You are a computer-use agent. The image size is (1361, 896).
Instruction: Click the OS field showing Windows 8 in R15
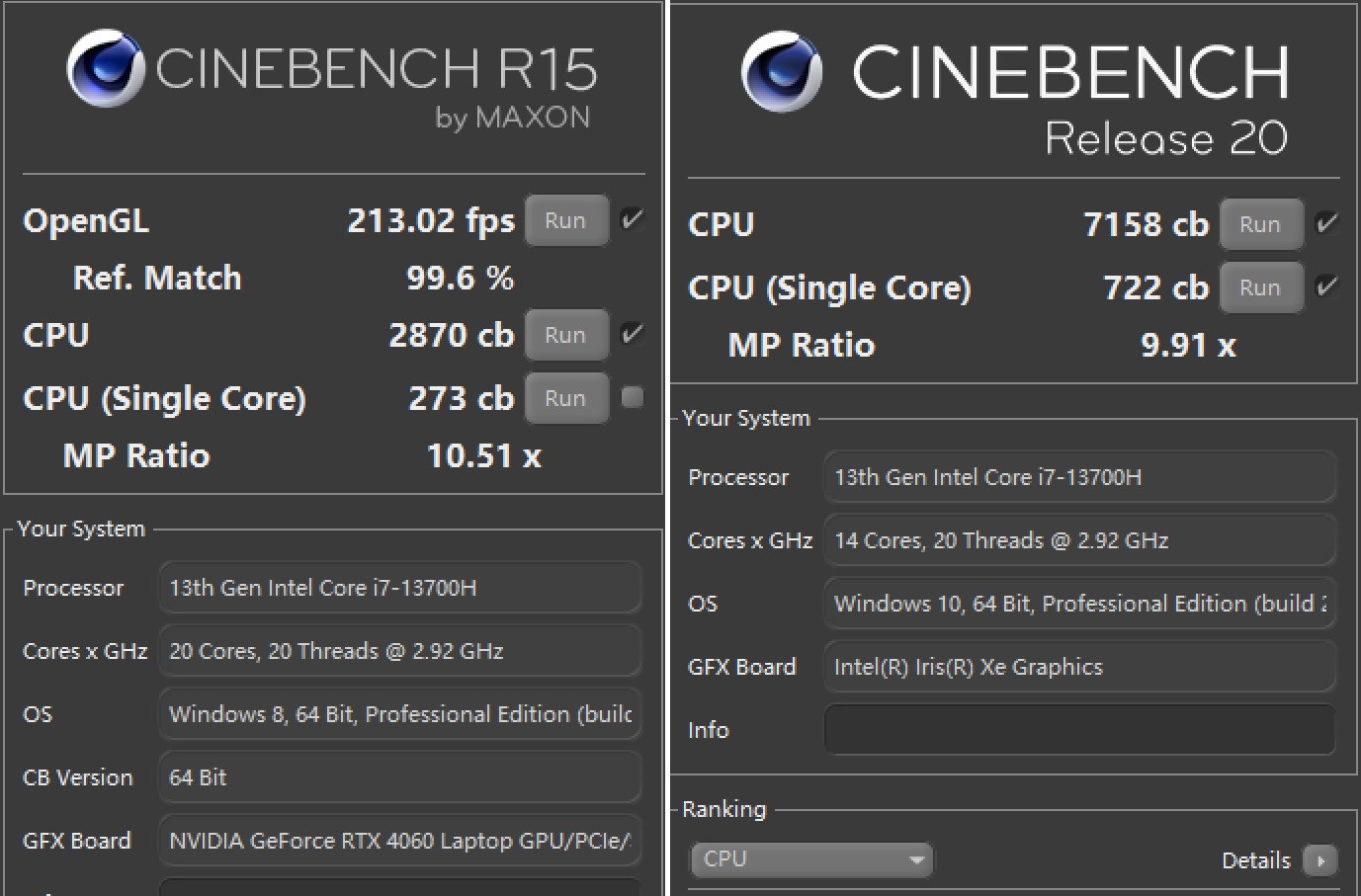tap(400, 714)
